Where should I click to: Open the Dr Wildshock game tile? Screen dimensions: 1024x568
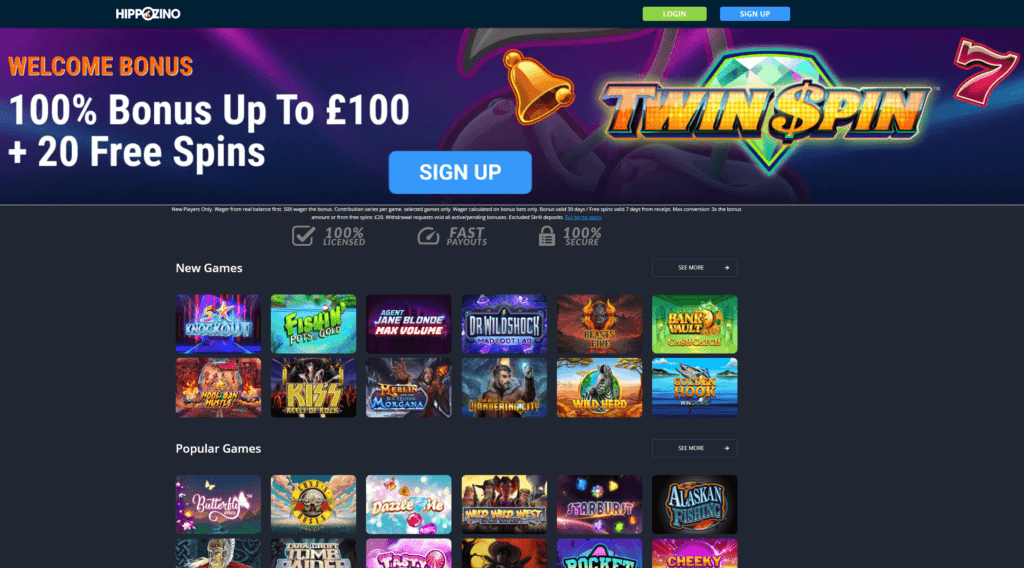(x=504, y=324)
